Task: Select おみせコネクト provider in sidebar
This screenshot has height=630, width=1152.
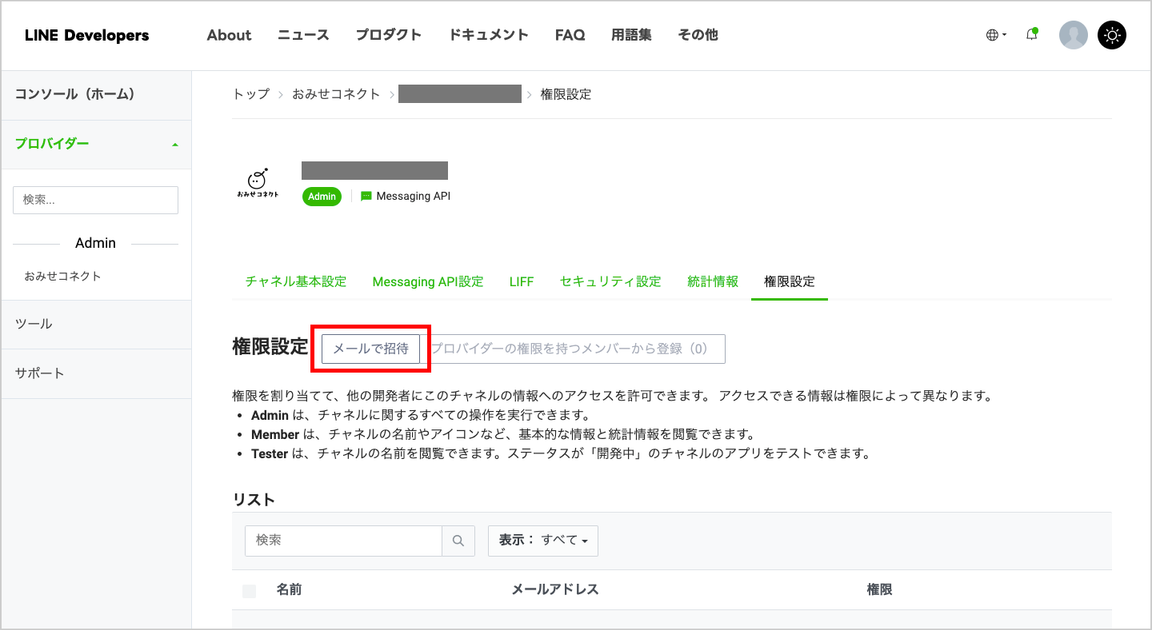Action: 62,276
